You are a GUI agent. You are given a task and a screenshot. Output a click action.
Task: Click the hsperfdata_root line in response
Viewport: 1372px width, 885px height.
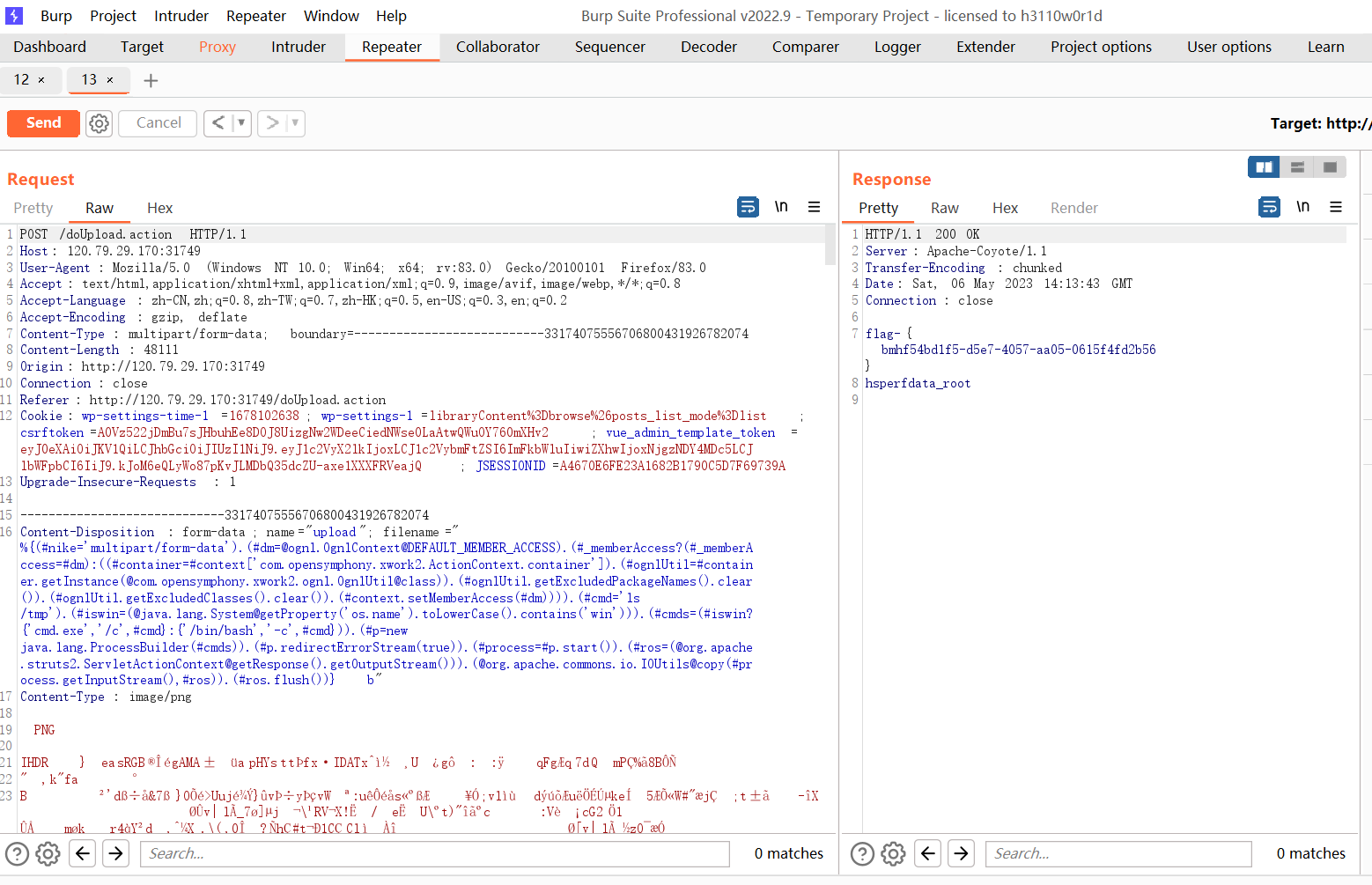(918, 383)
